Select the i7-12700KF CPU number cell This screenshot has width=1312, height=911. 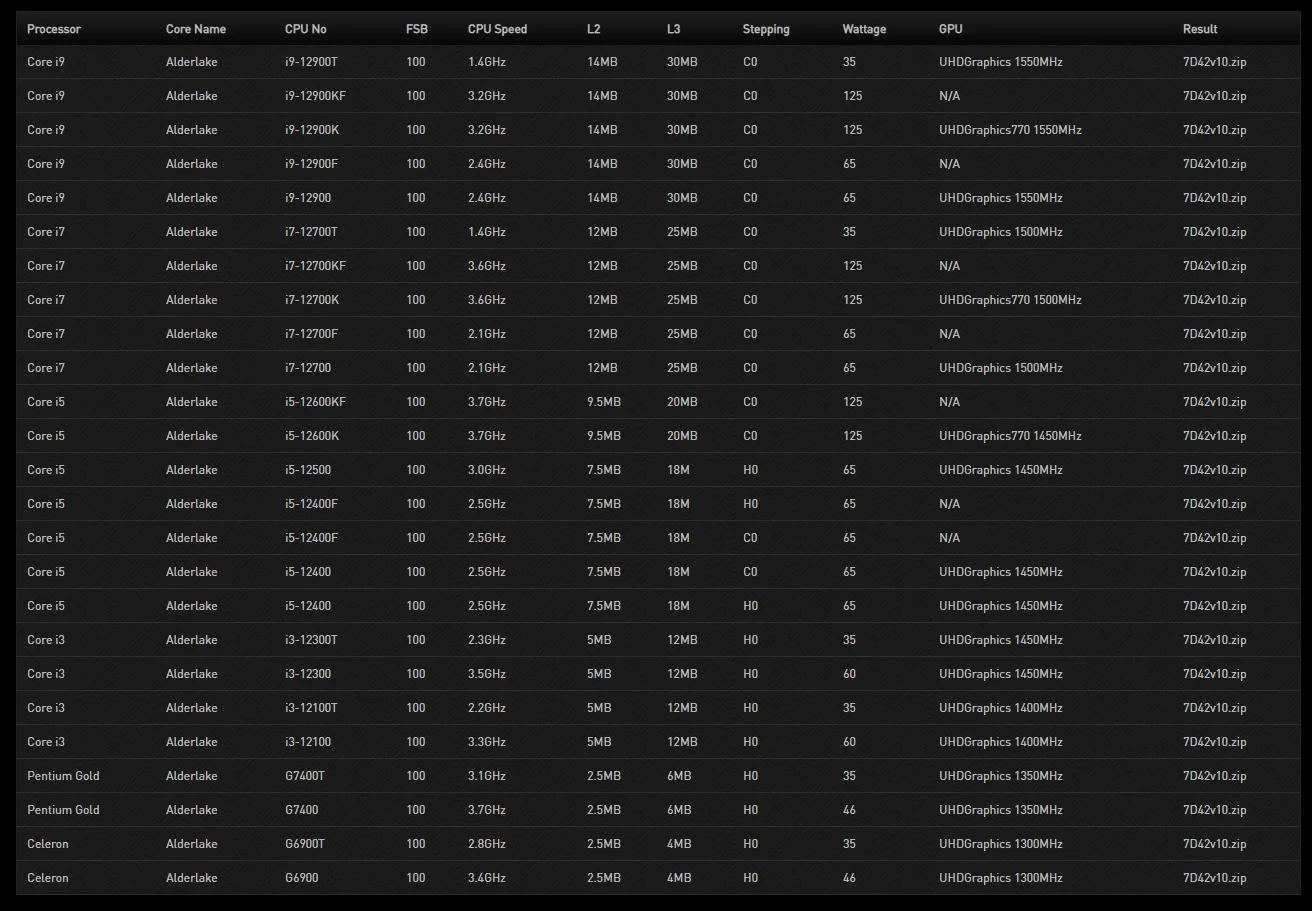[x=315, y=266]
